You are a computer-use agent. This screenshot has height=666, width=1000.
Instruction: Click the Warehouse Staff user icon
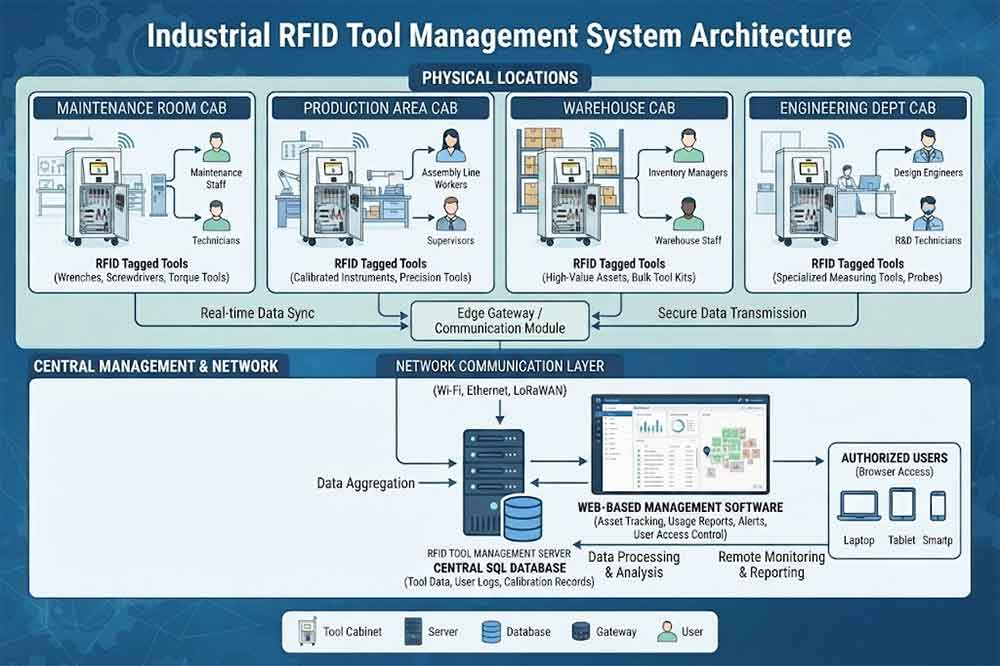pyautogui.click(x=689, y=214)
